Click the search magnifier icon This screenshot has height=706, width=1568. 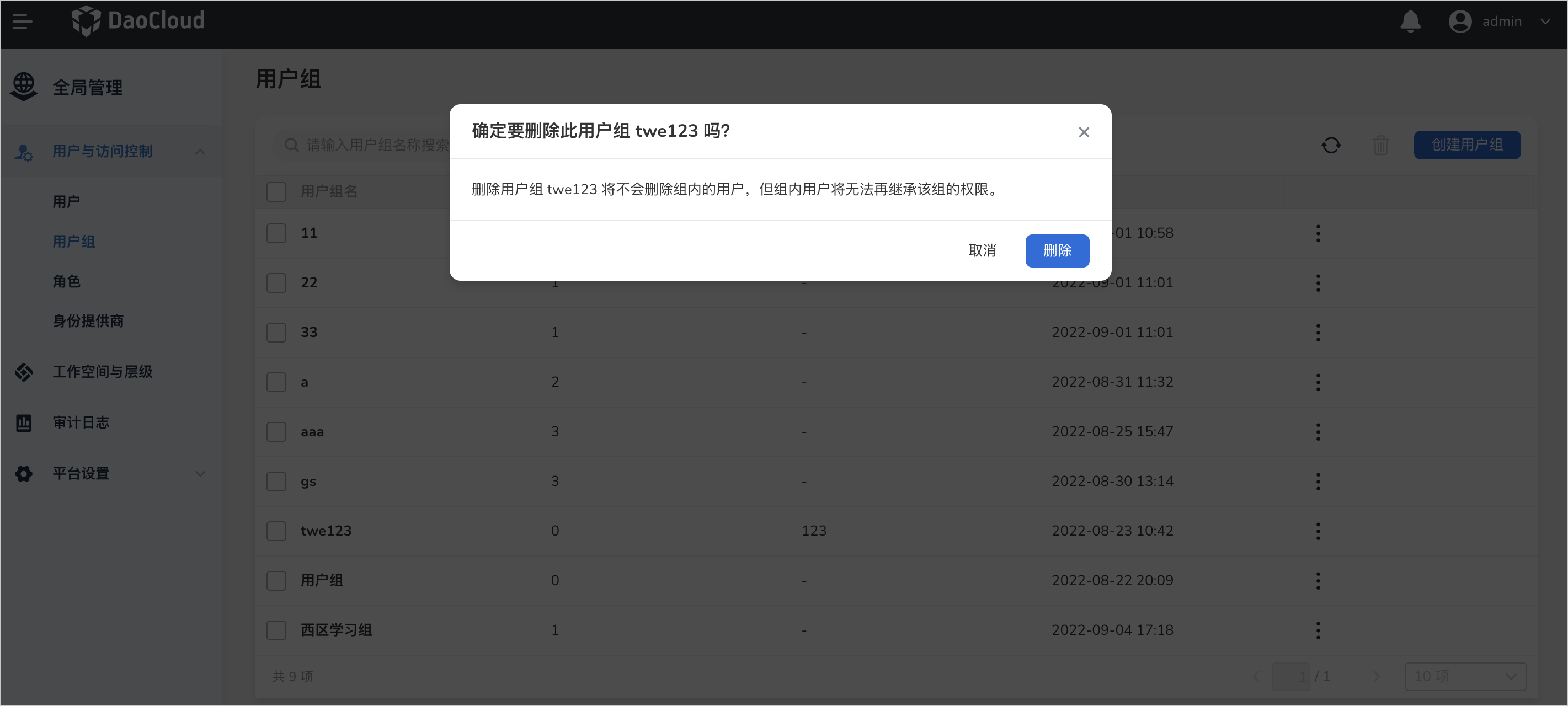(291, 145)
